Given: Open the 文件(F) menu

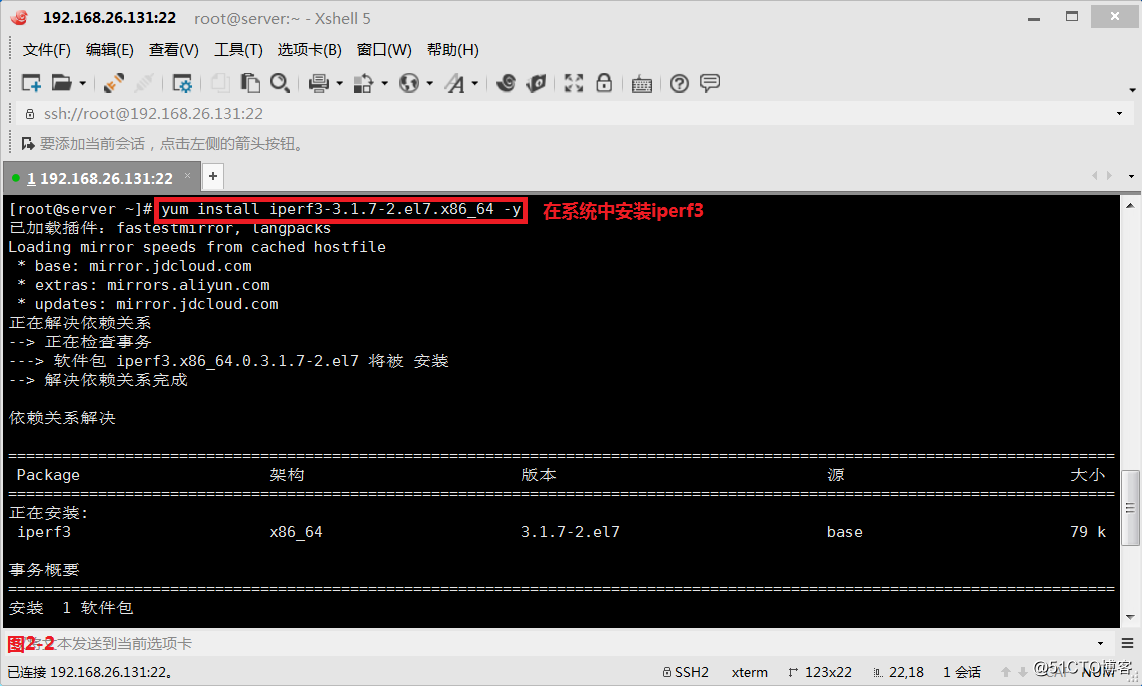Looking at the screenshot, I should (x=47, y=50).
